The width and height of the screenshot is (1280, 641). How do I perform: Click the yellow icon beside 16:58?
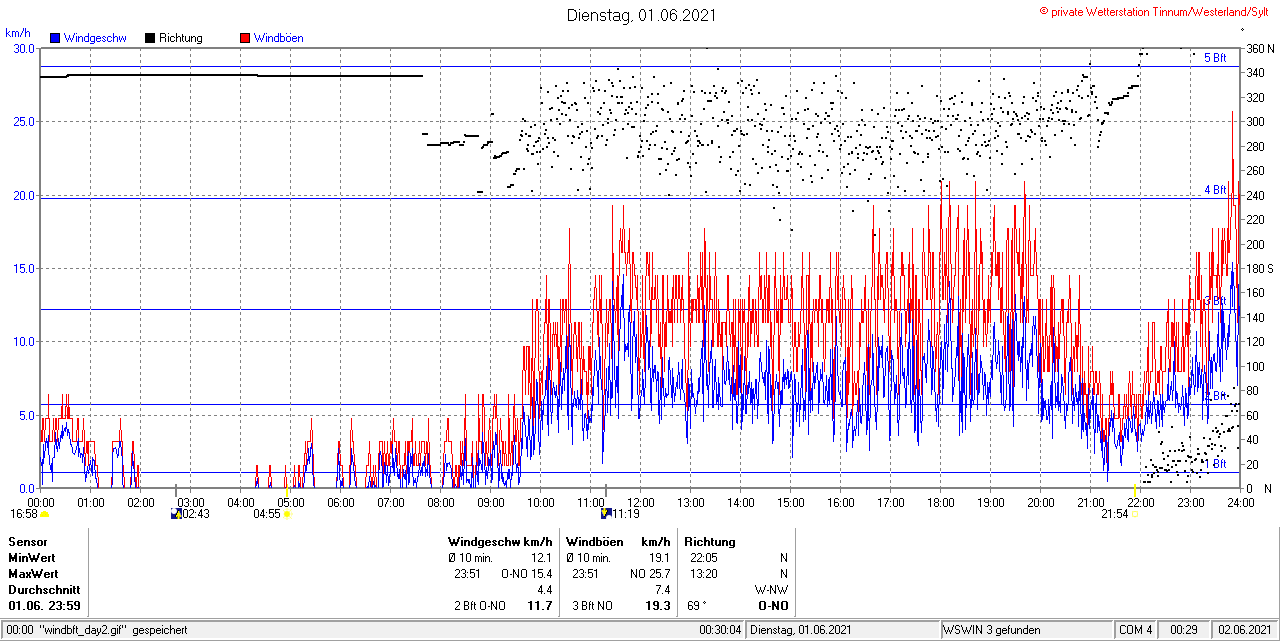(45, 514)
